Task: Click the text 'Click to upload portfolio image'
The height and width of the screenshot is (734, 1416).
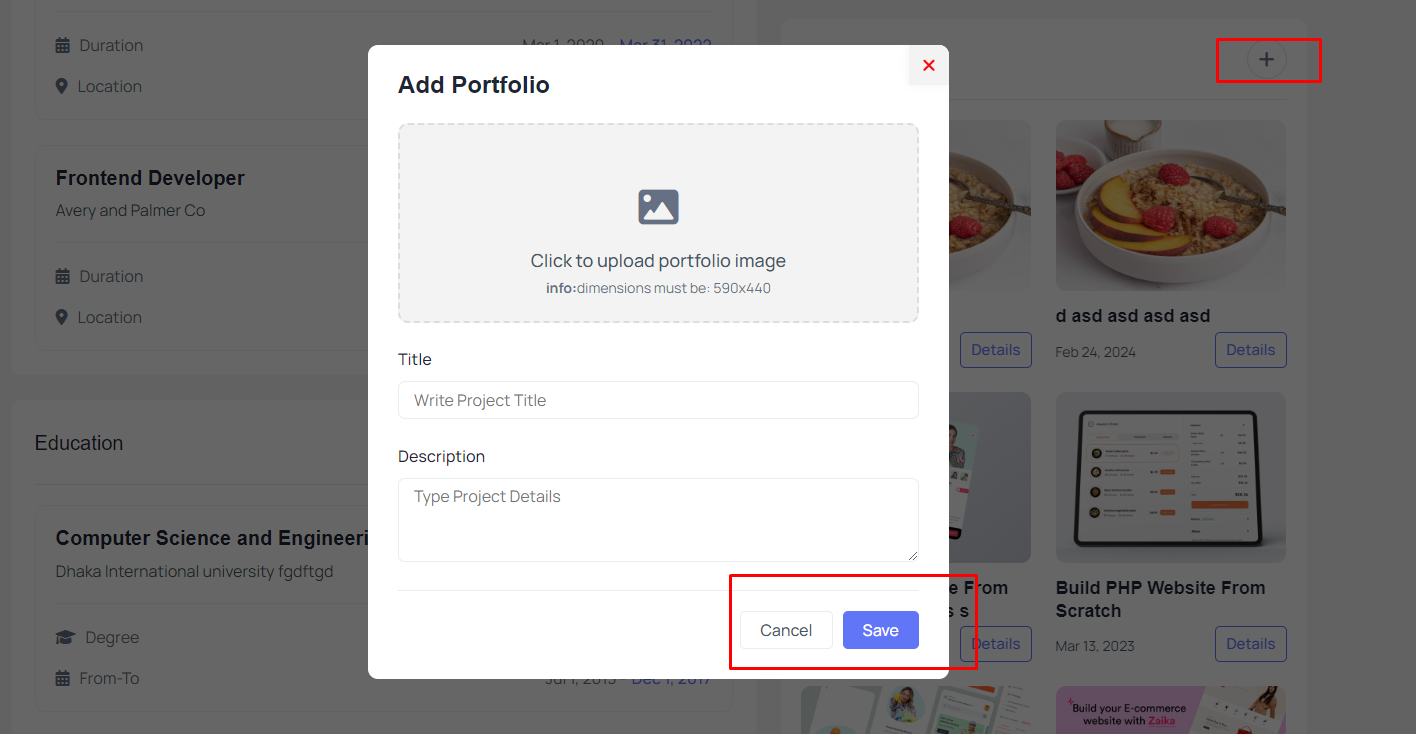Action: tap(658, 261)
